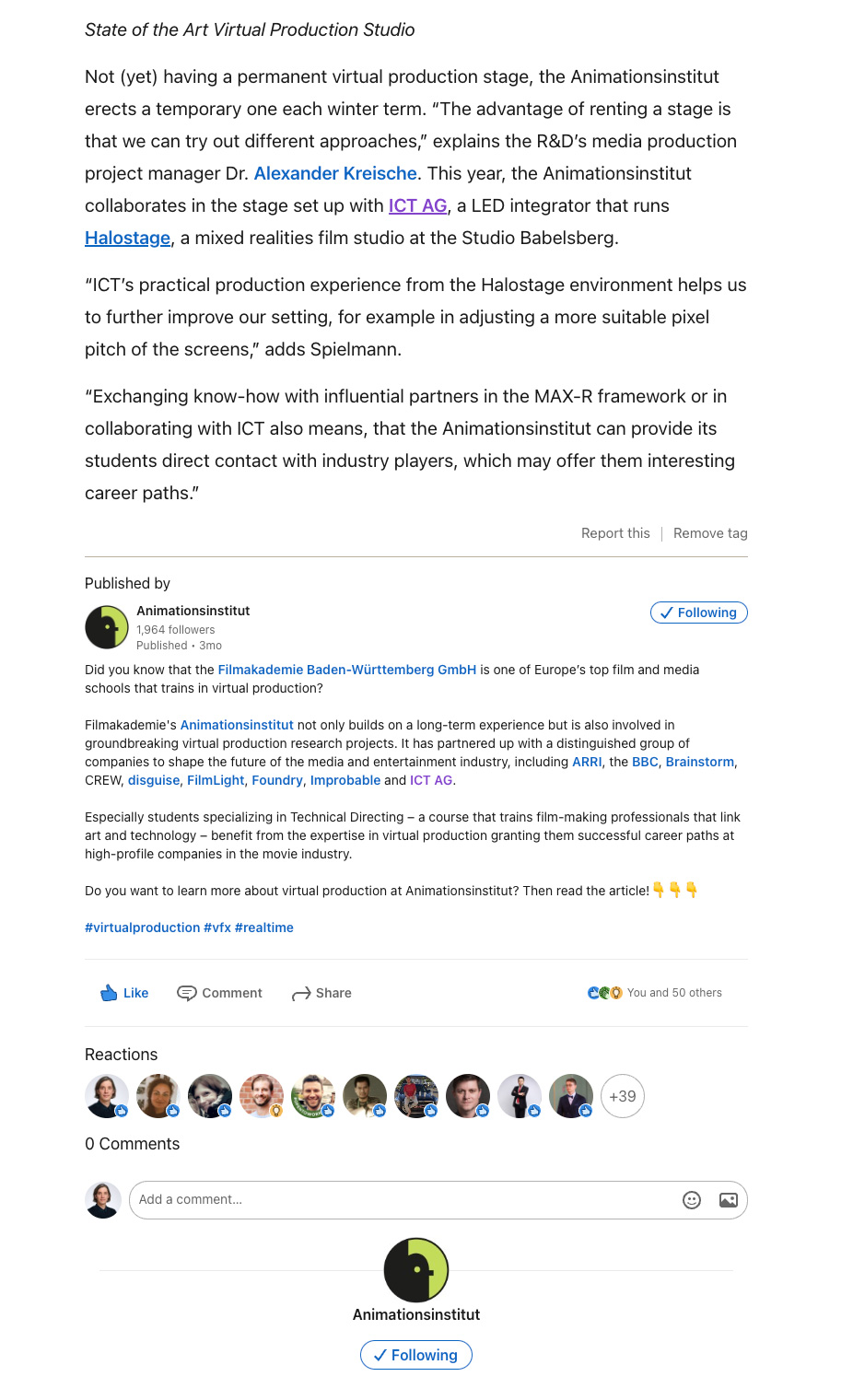Screen dimensions: 853x1400
Task: Open the #virtualproduction hashtag
Action: [143, 927]
